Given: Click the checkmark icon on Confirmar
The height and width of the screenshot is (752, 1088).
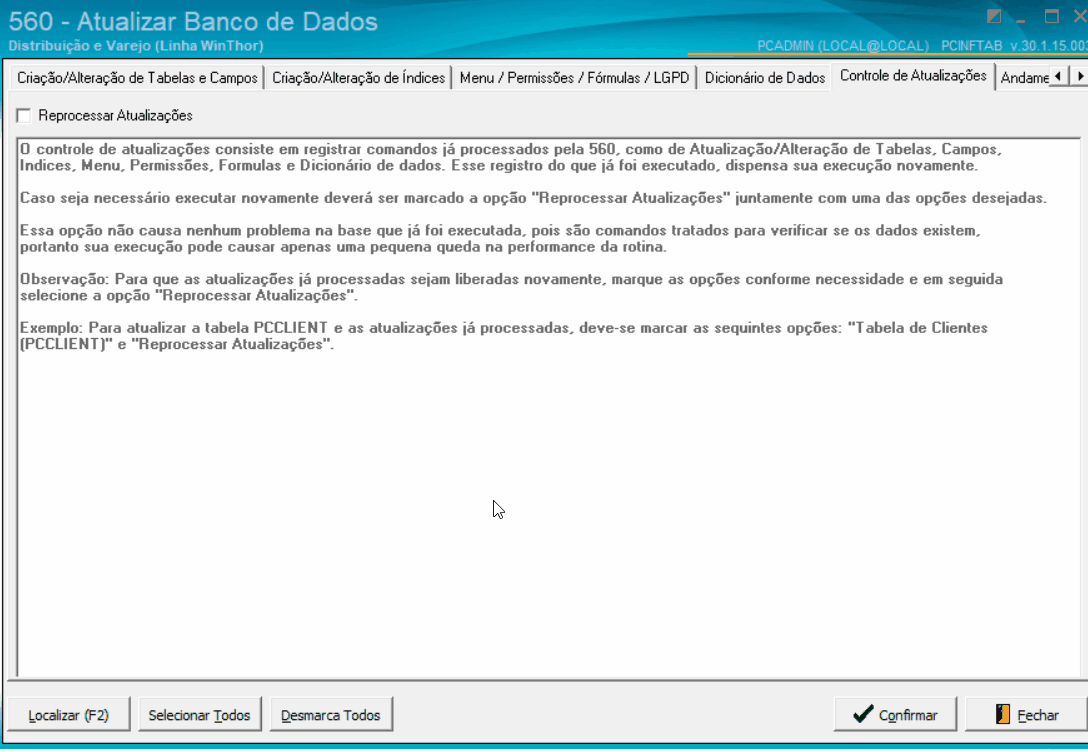Looking at the screenshot, I should pyautogui.click(x=863, y=714).
